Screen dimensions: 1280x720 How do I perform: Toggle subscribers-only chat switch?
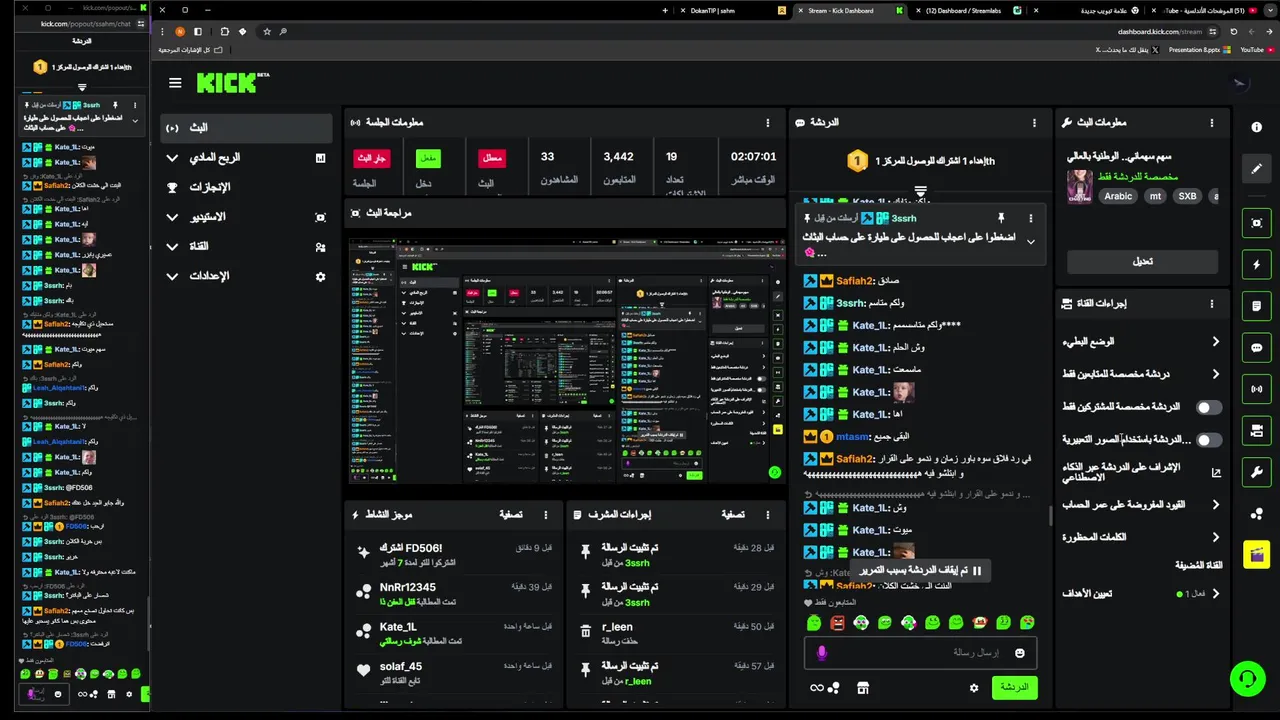(x=1209, y=407)
